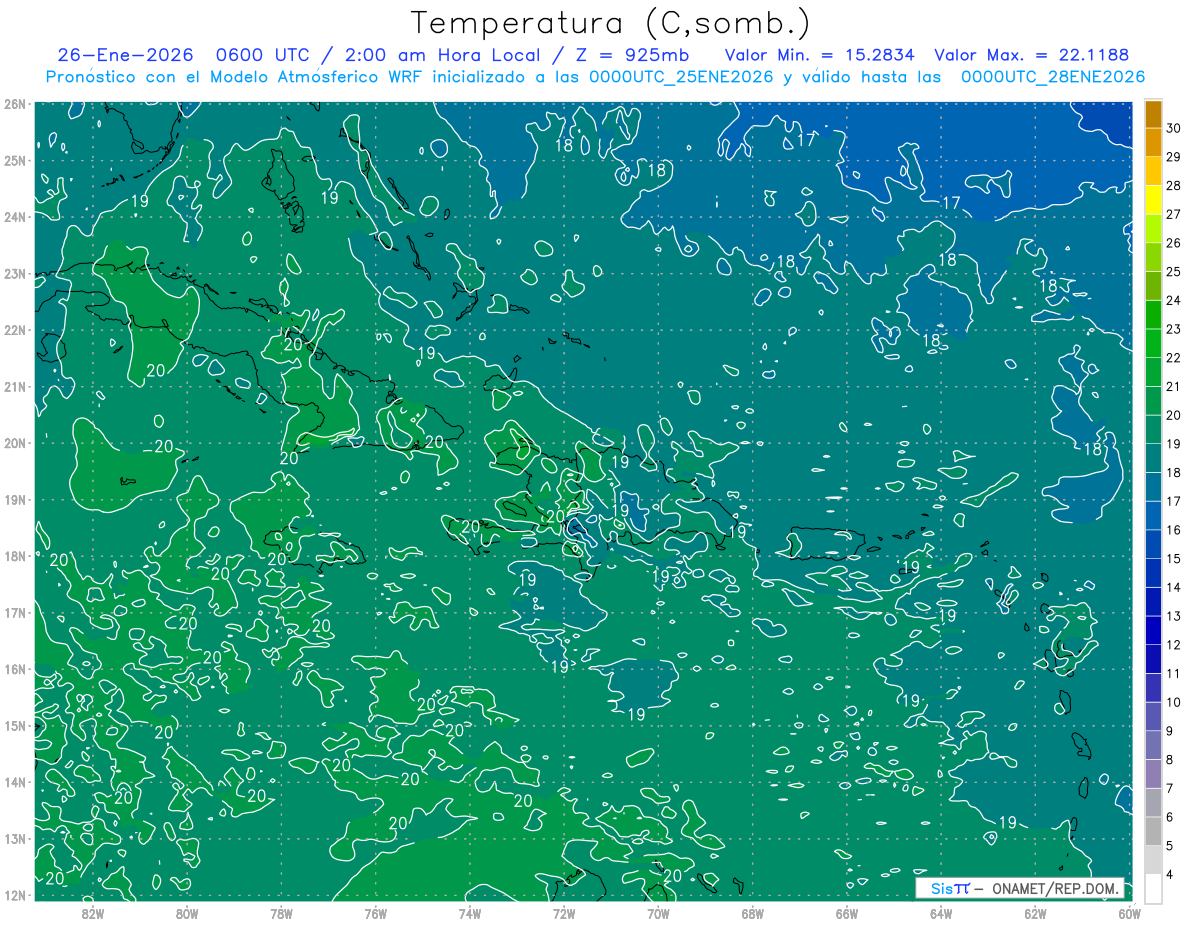
Task: Click the 11 label on the color scale
Action: tap(1174, 673)
